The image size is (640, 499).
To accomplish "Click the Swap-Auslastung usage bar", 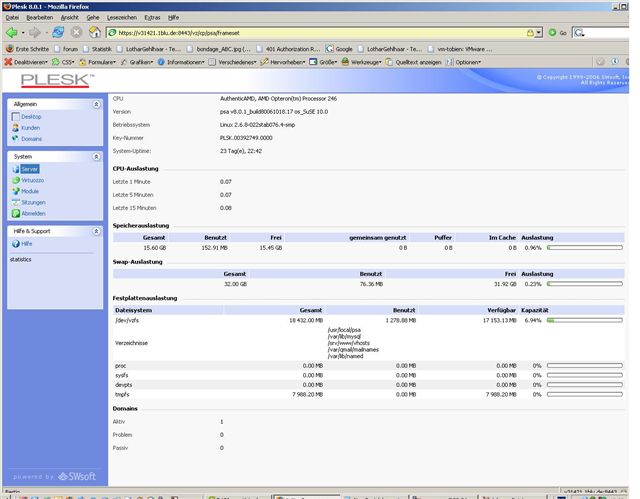I will [584, 284].
